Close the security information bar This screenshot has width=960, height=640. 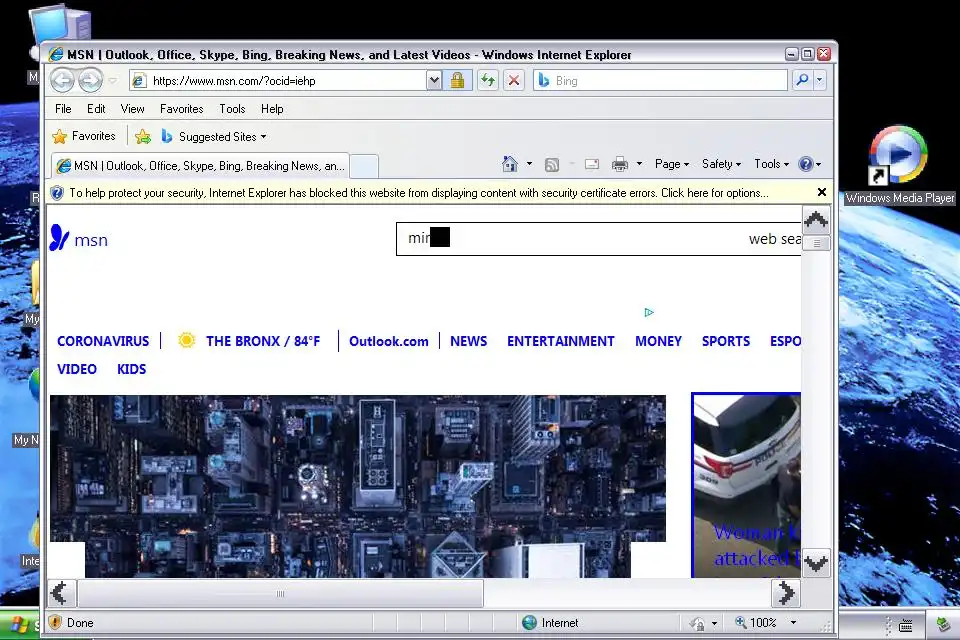[822, 192]
